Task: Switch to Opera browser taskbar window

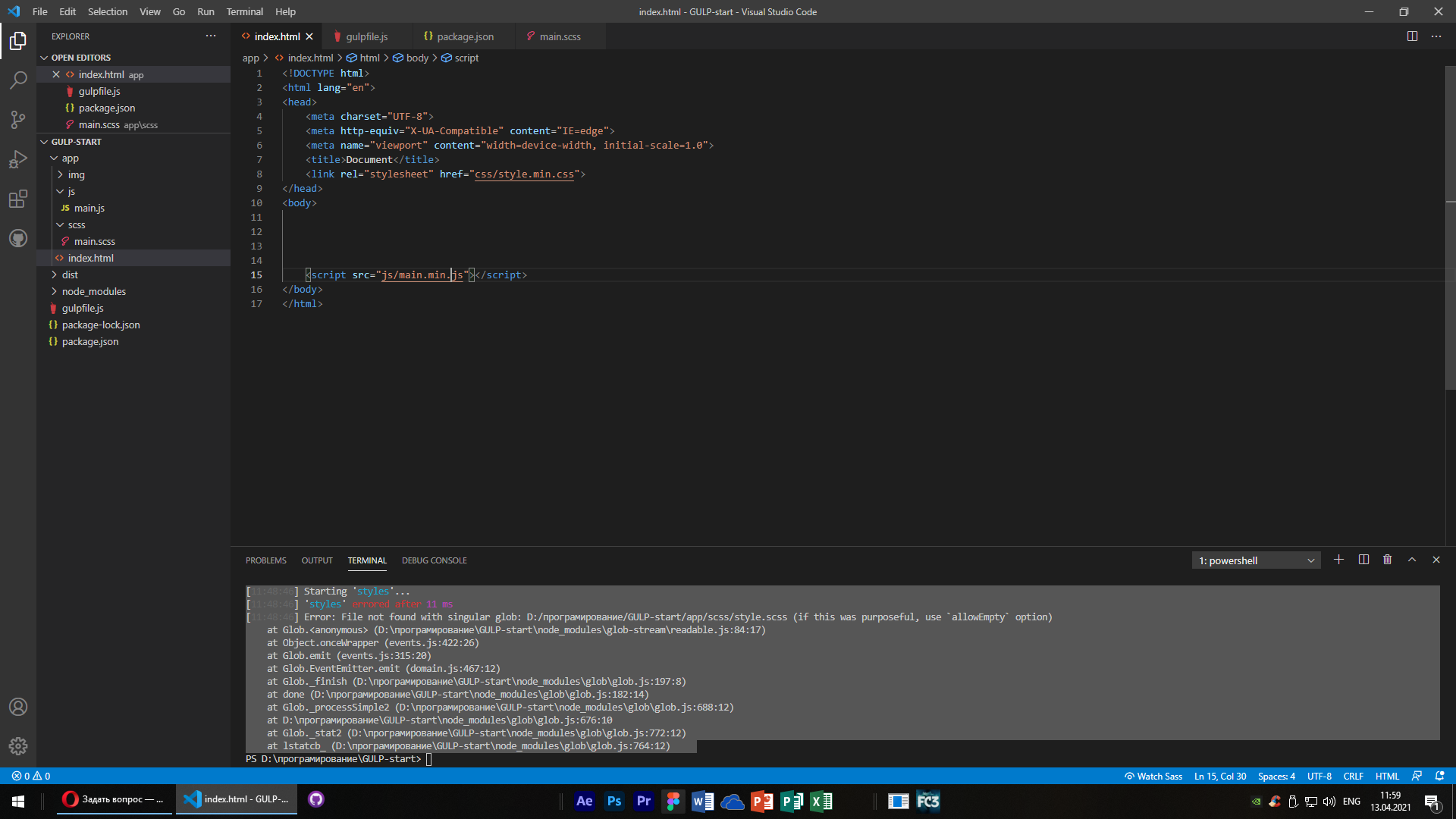Action: [x=114, y=800]
